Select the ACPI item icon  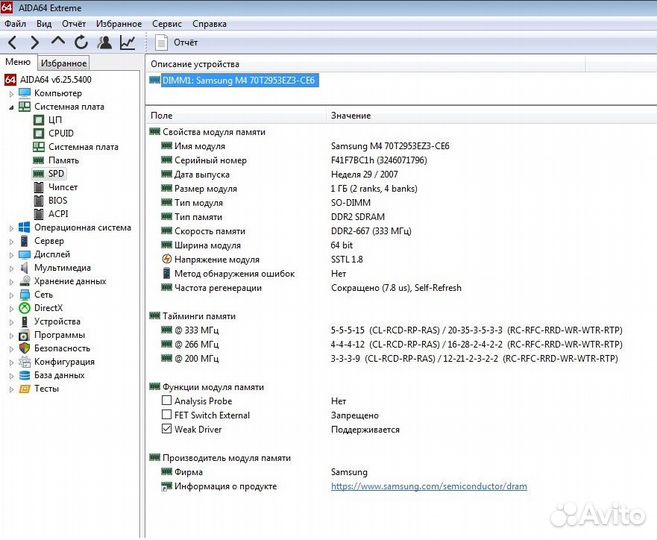(x=39, y=214)
